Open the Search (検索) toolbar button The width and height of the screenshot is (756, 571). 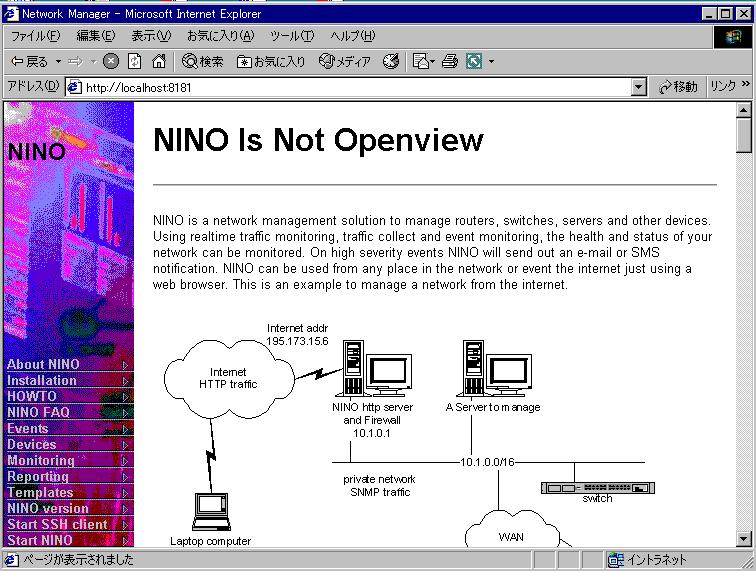click(203, 62)
